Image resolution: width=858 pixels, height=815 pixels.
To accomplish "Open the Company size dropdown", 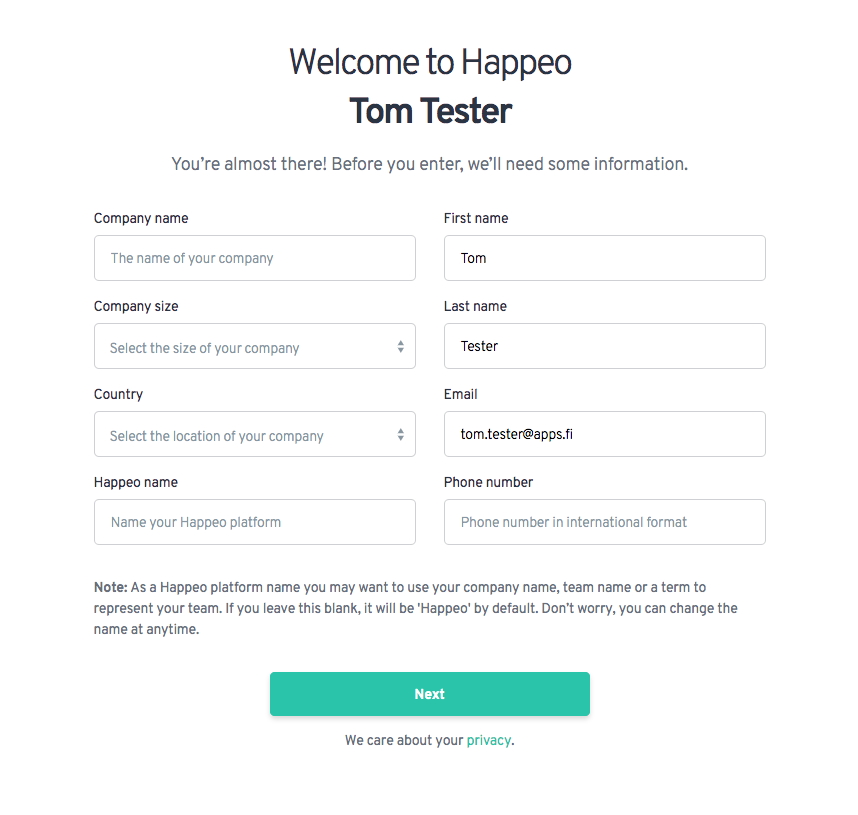I will (x=254, y=347).
